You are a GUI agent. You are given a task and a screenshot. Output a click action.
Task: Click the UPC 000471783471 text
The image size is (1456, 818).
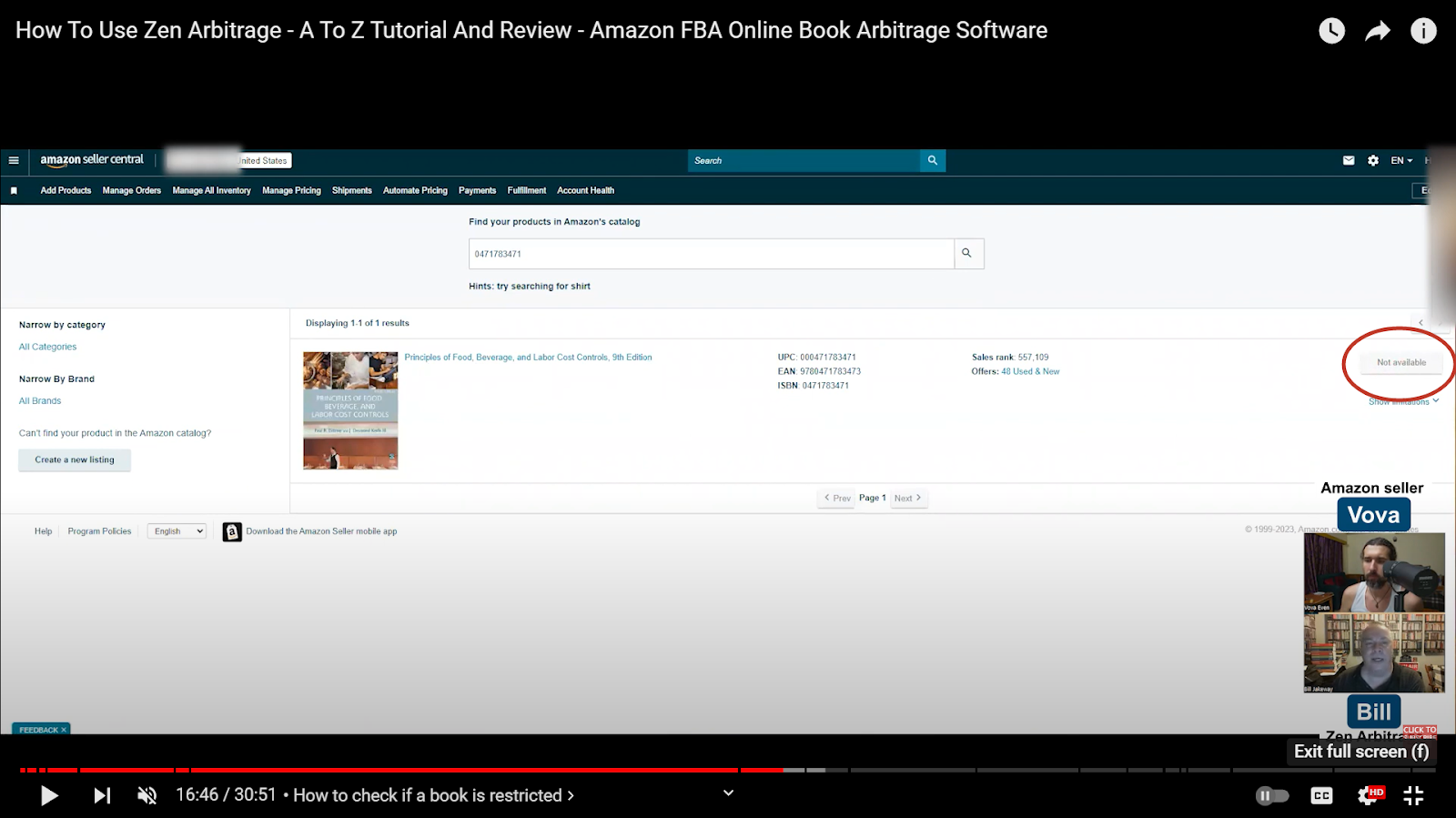[x=816, y=358]
